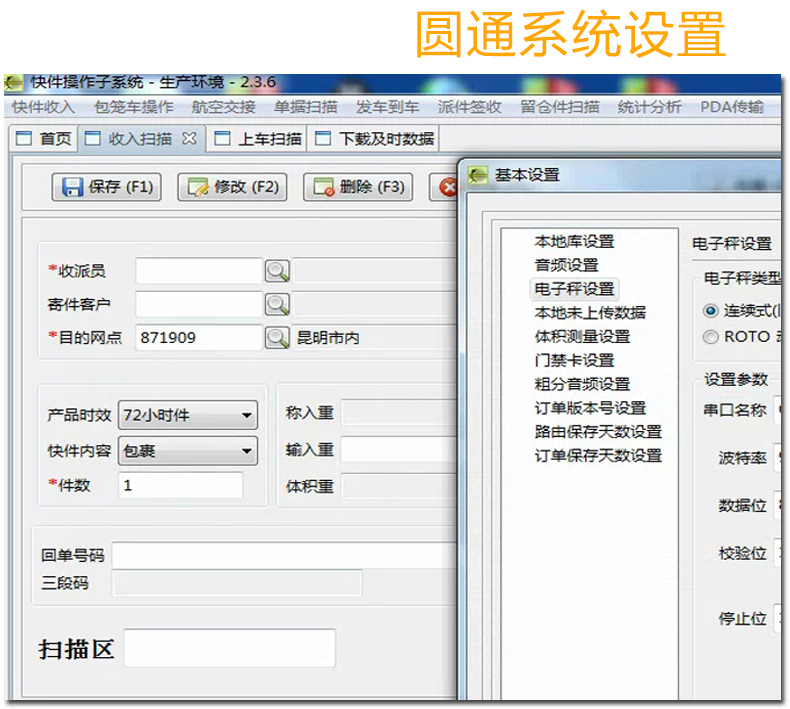The width and height of the screenshot is (790, 709).
Task: Click the 寄件客户 input field
Action: coord(199,304)
